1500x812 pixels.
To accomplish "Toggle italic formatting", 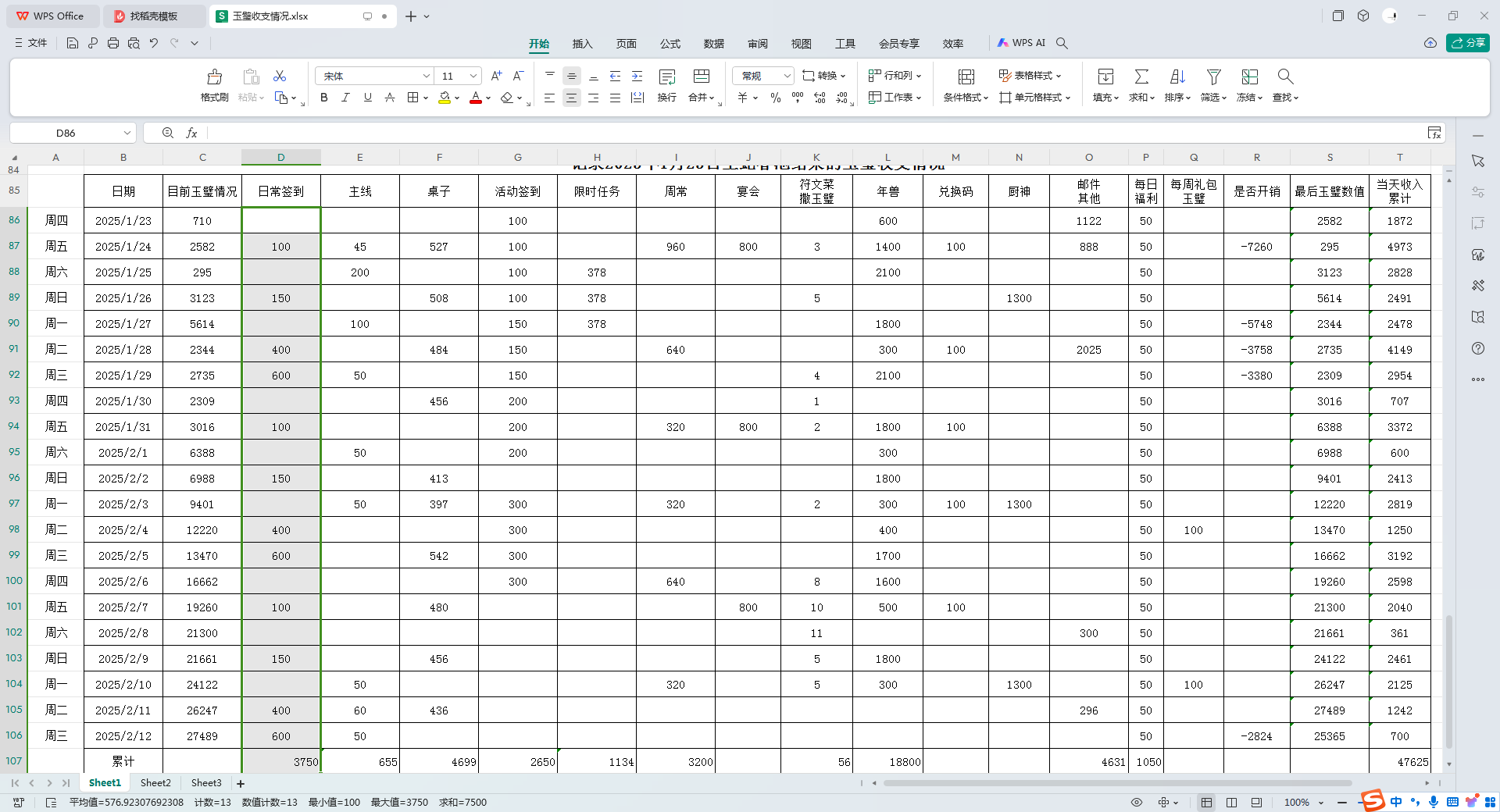I will 345,98.
